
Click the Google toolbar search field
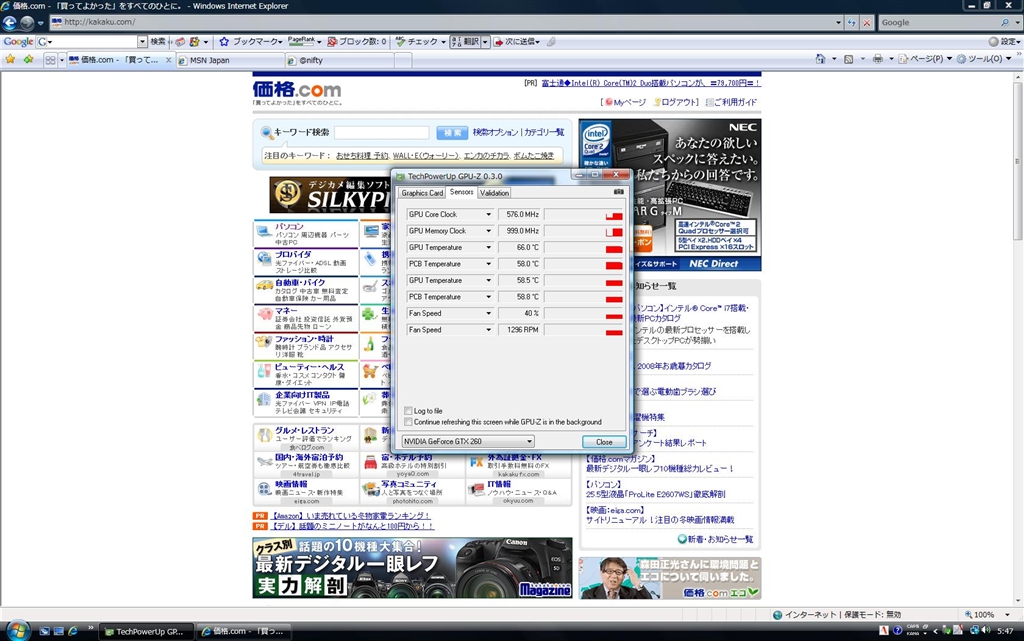[91, 41]
